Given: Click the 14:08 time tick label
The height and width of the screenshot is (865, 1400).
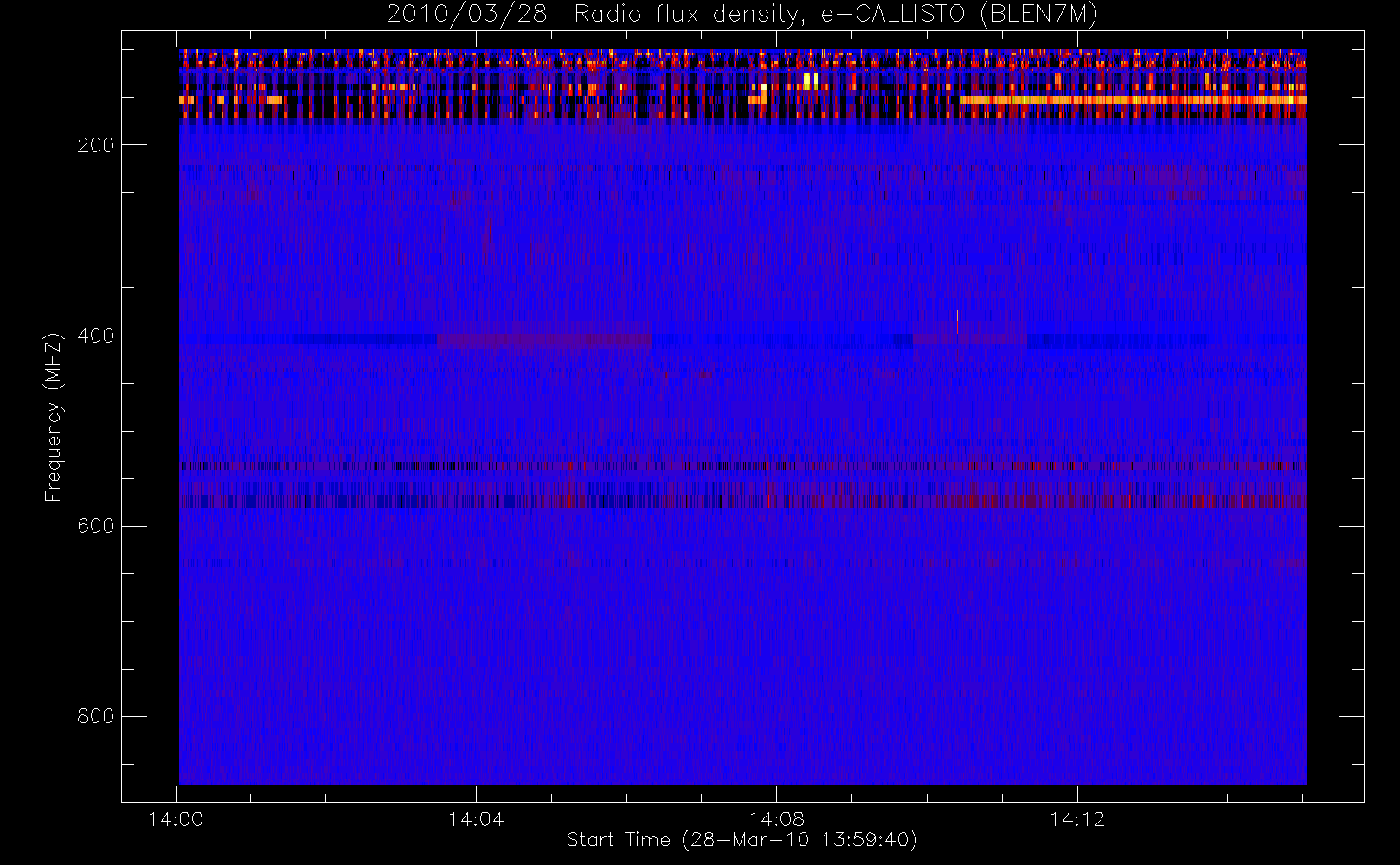Looking at the screenshot, I should 776,819.
